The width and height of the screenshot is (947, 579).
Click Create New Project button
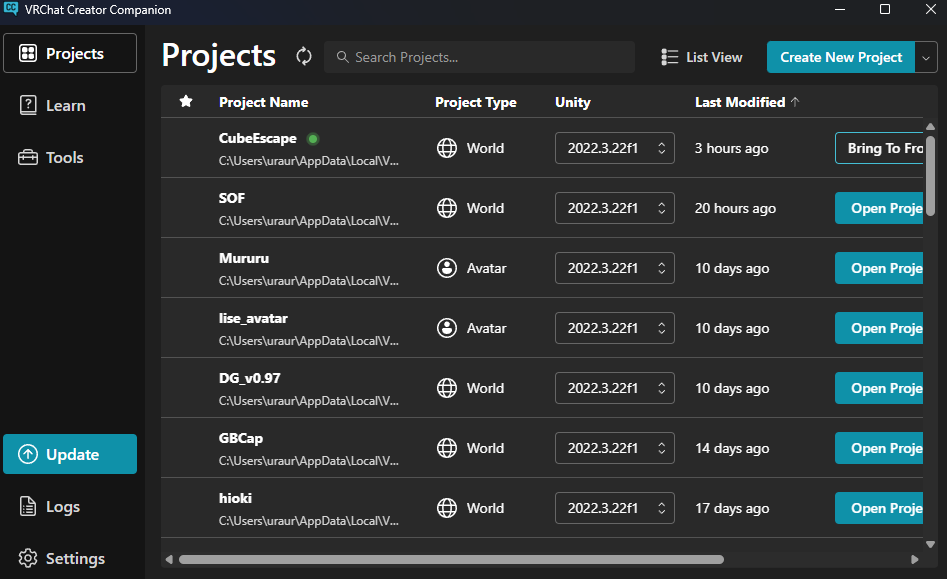click(840, 57)
